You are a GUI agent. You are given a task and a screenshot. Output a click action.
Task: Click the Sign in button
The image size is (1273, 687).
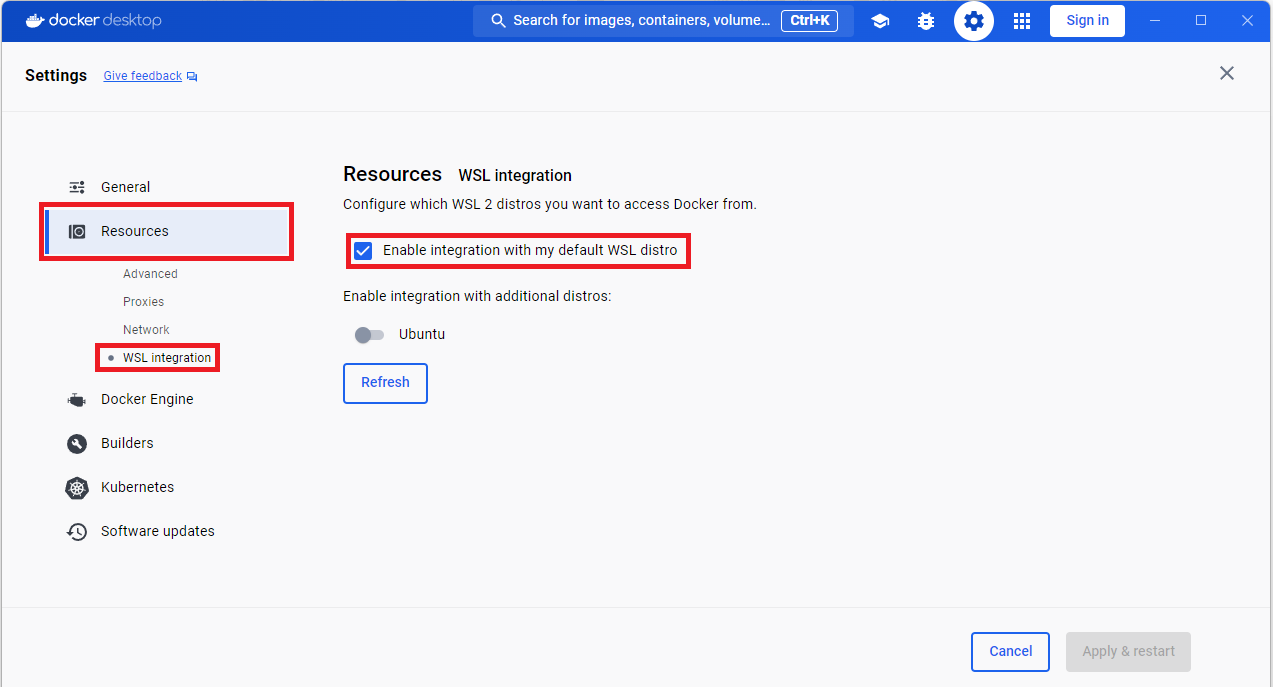click(x=1087, y=21)
